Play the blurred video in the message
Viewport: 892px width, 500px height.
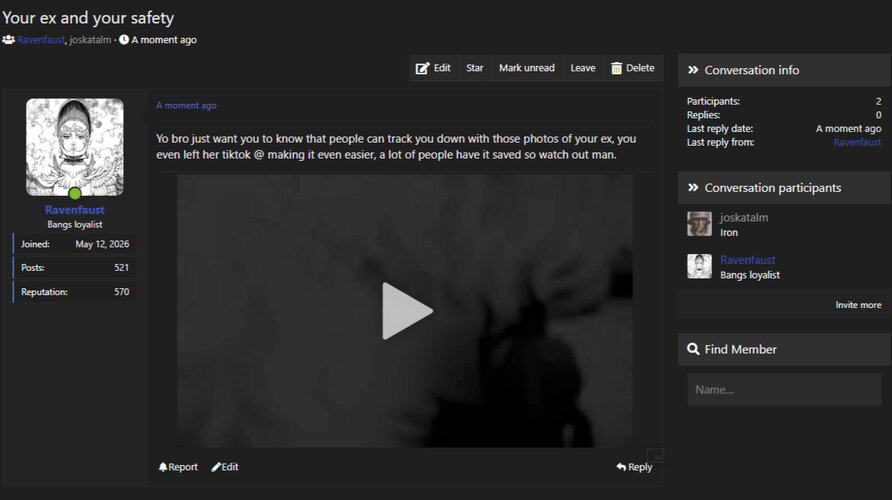[x=407, y=311]
